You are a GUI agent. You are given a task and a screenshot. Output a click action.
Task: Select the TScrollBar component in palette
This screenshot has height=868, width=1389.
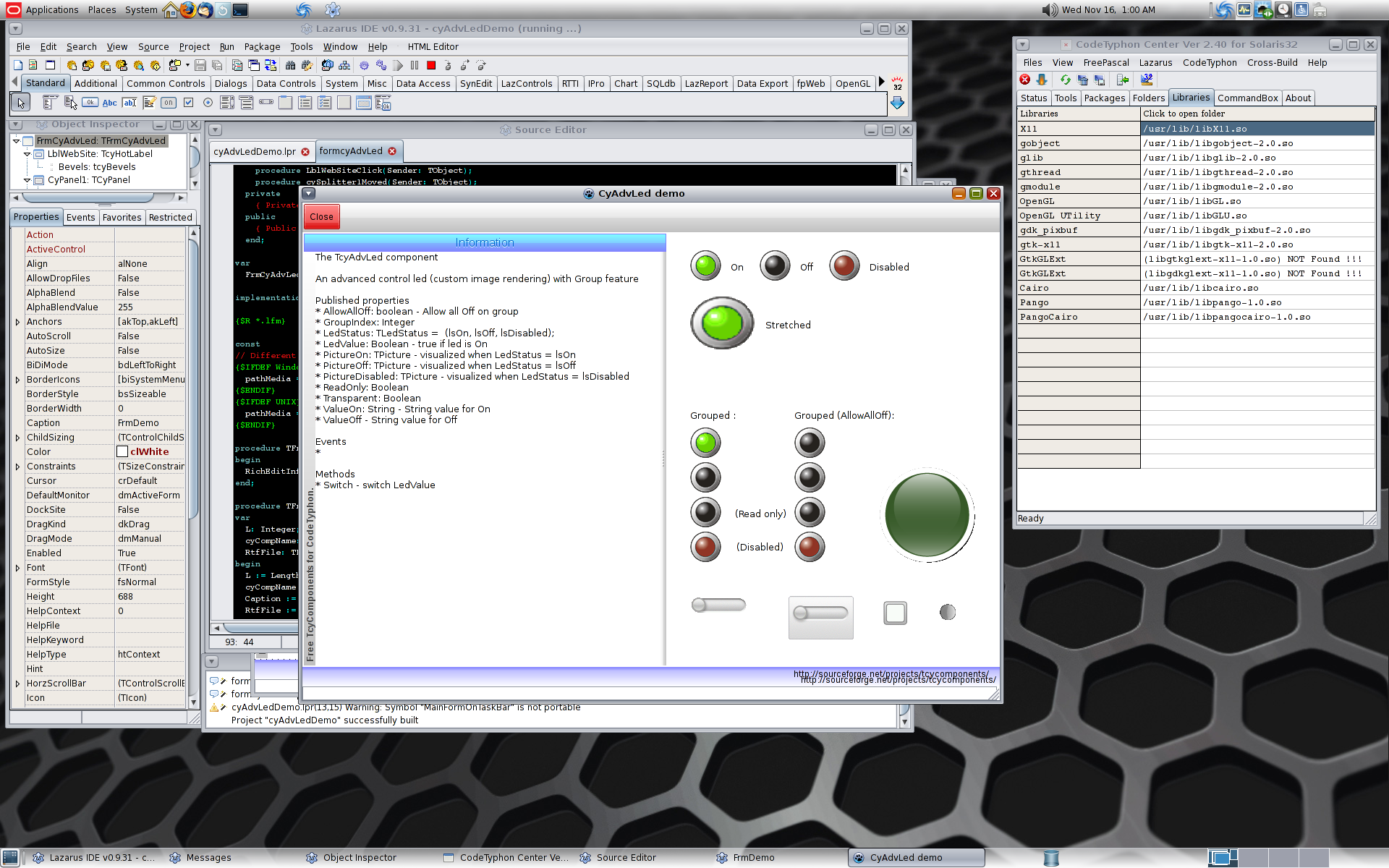click(x=266, y=103)
